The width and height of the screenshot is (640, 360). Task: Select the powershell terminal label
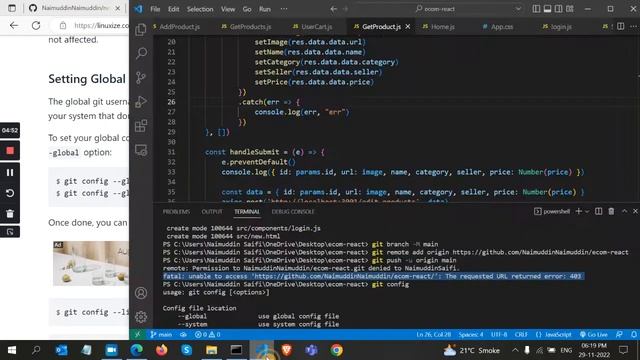point(552,211)
